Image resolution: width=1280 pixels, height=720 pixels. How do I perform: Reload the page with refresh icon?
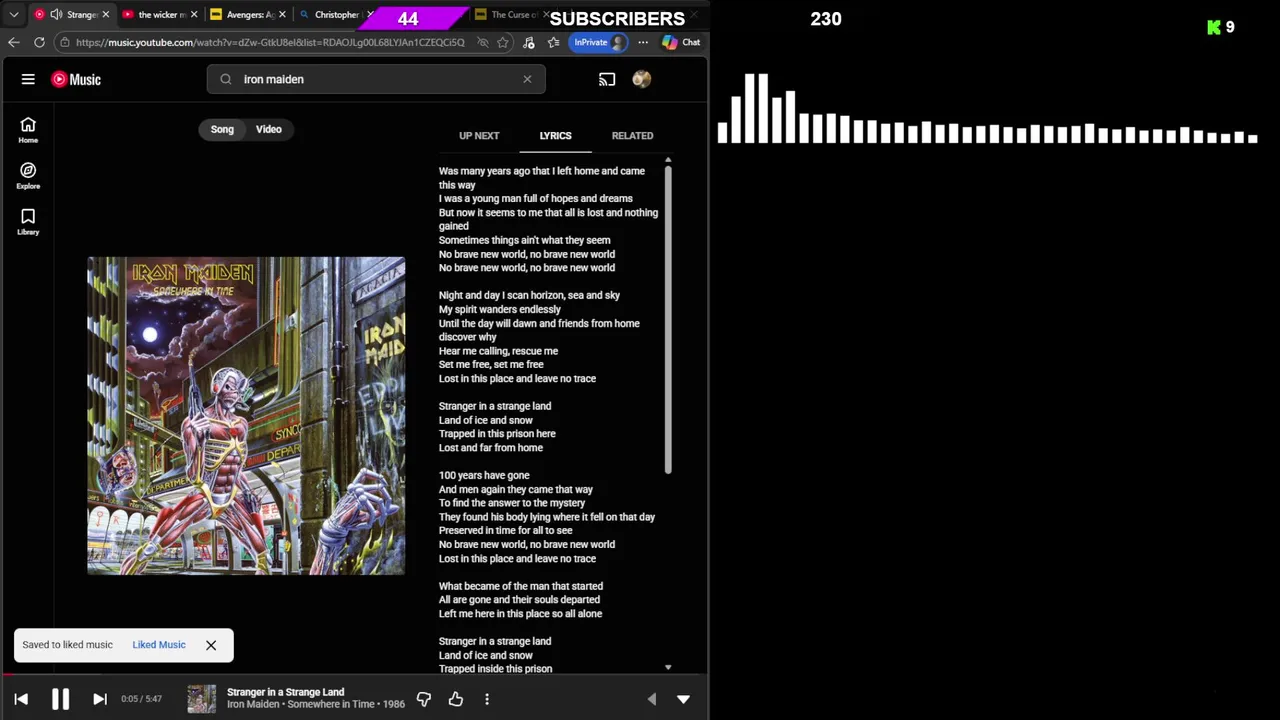pyautogui.click(x=39, y=42)
